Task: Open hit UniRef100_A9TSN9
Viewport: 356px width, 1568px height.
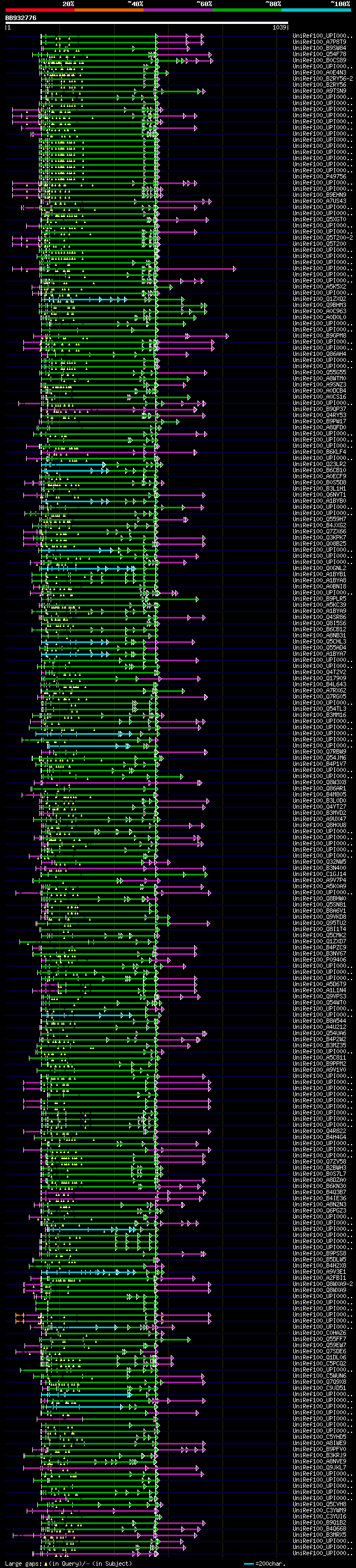Action: [319, 91]
